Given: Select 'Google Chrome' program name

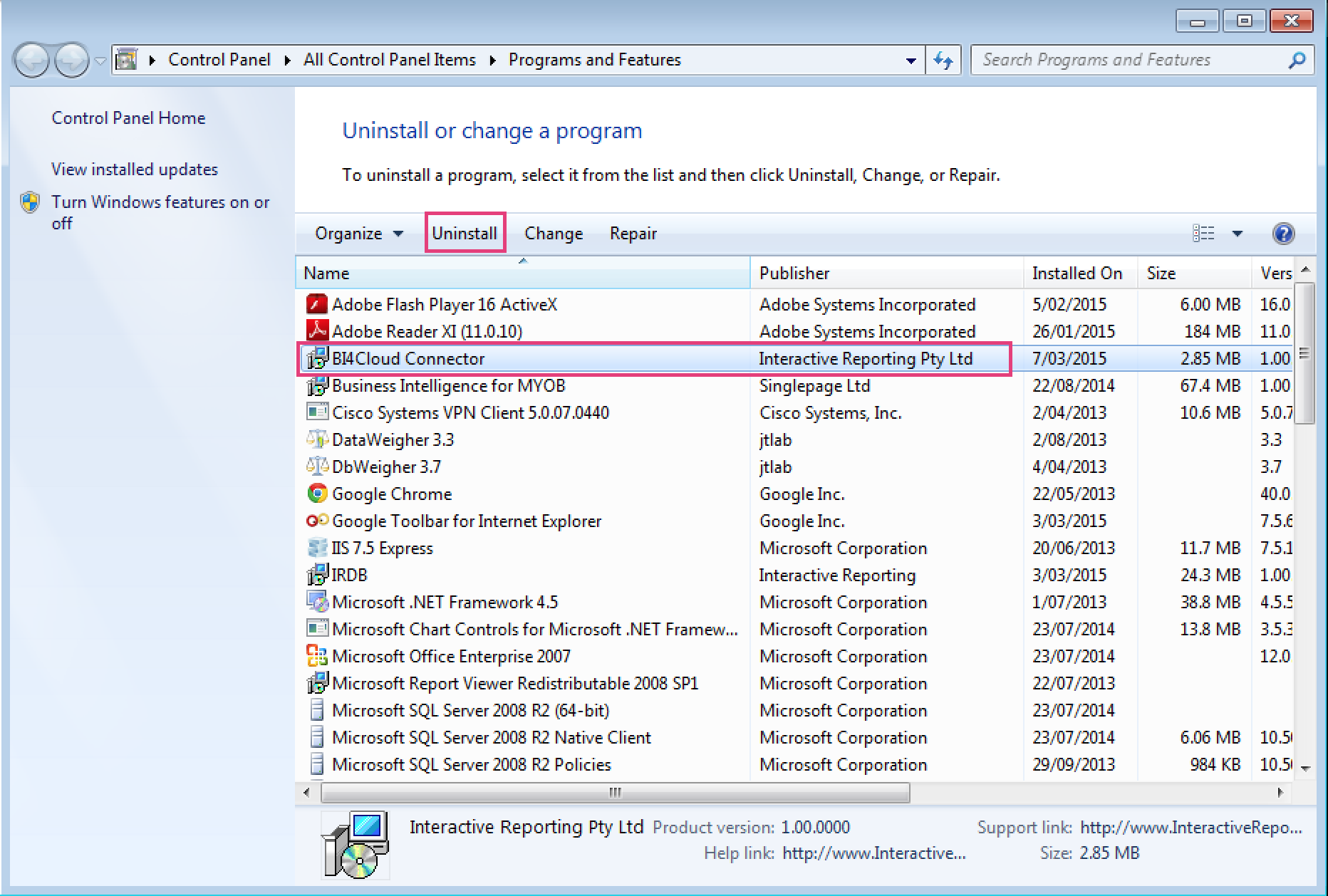Looking at the screenshot, I should pyautogui.click(x=392, y=494).
